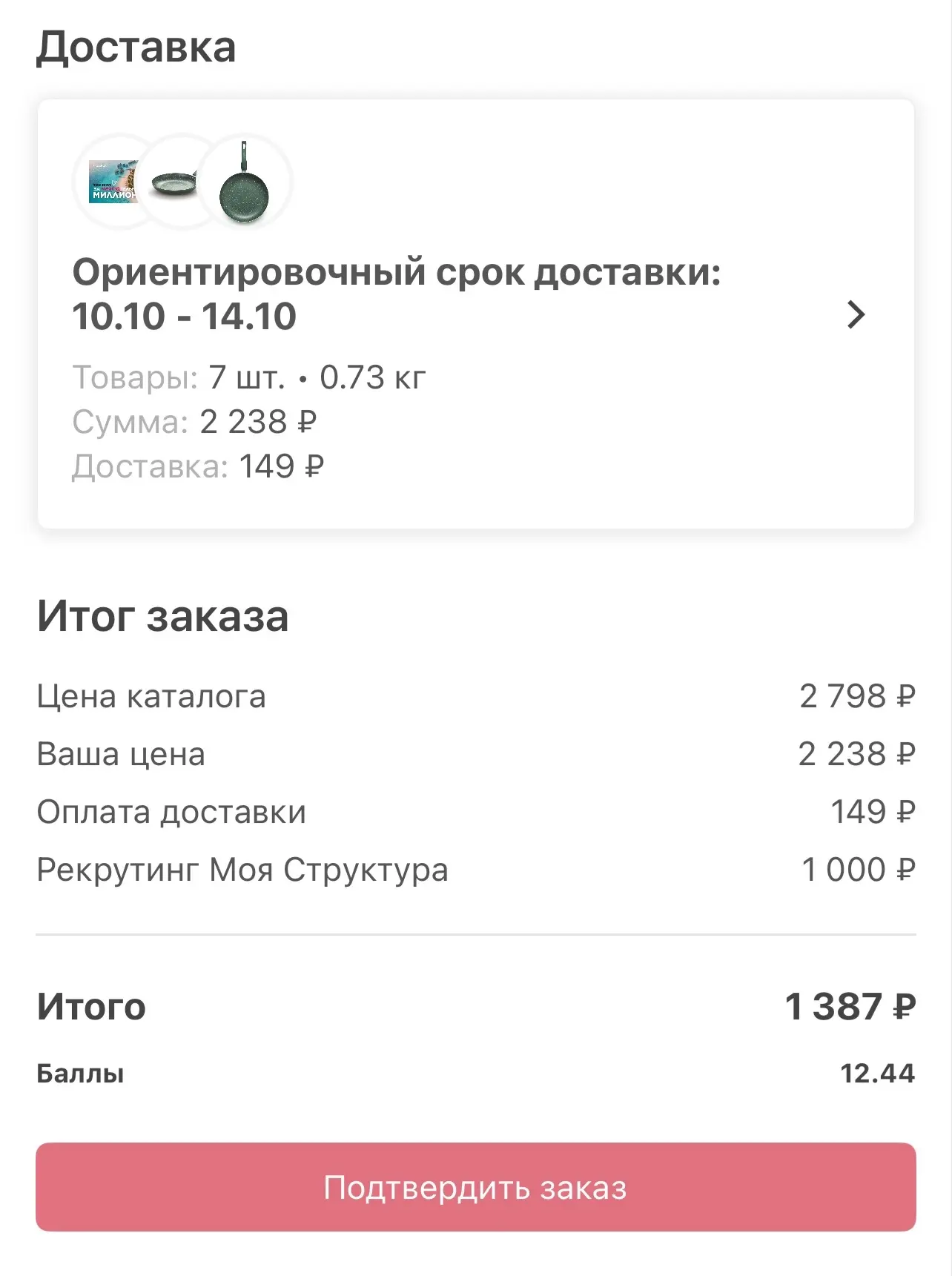Image resolution: width=952 pixels, height=1276 pixels.
Task: Click the Цена каталога row
Action: (x=476, y=696)
